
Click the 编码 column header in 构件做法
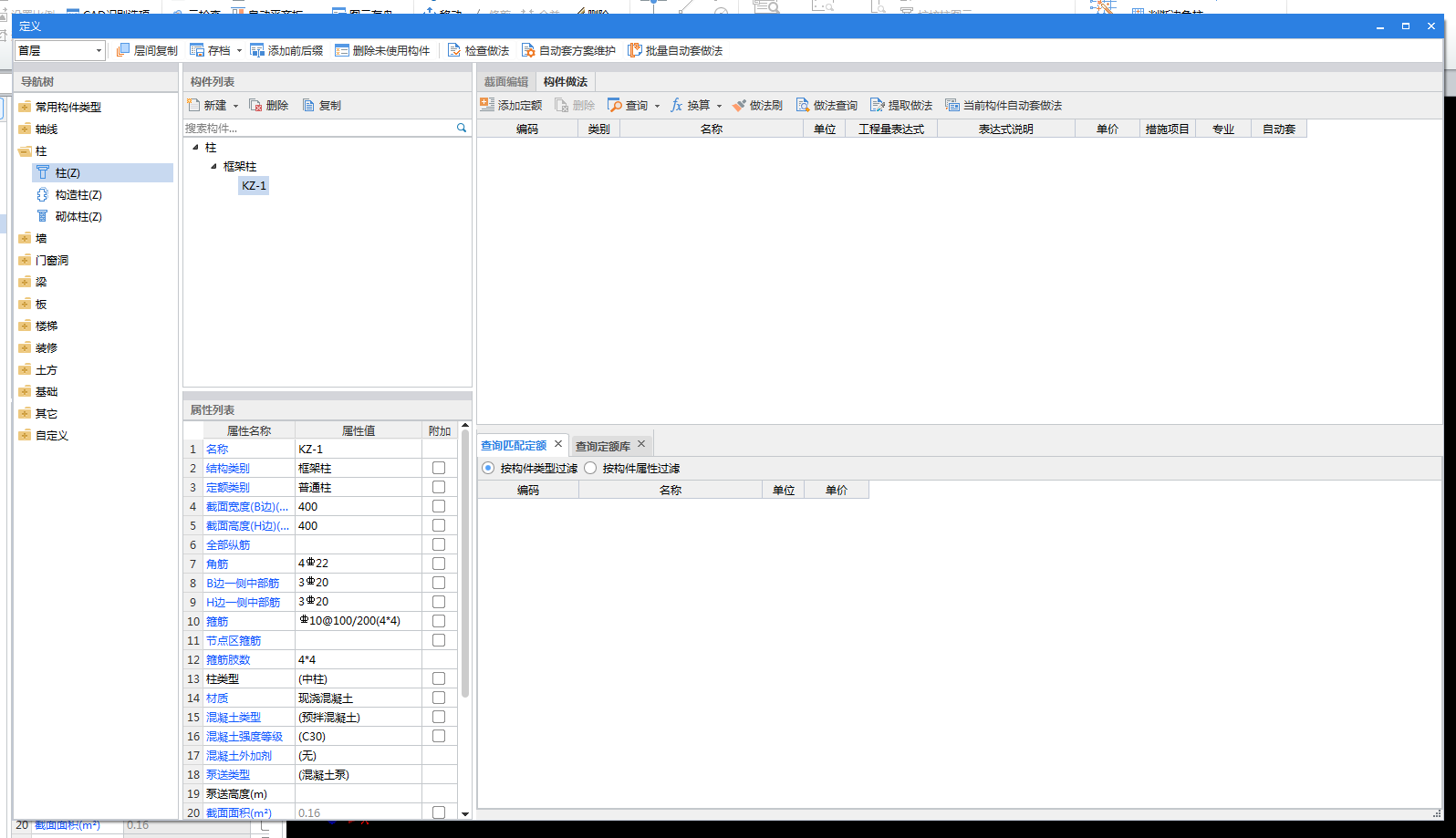(x=527, y=129)
